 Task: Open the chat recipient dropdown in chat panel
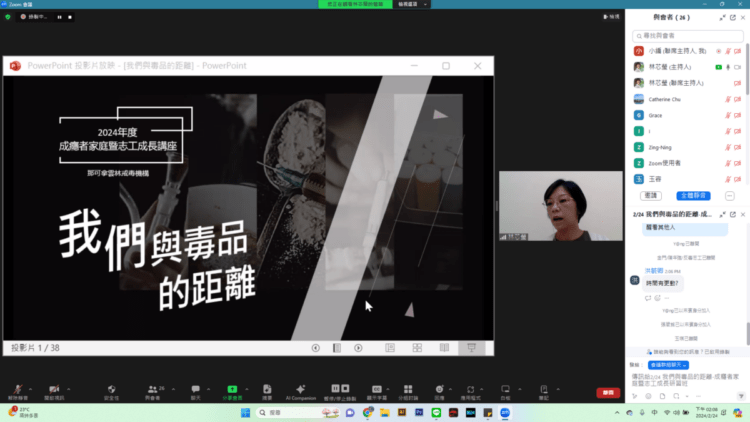tap(668, 365)
